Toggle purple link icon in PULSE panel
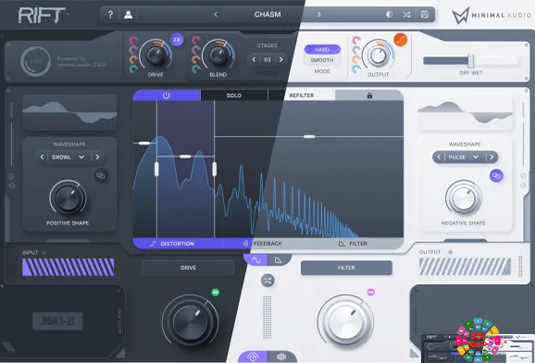The height and width of the screenshot is (363, 535). click(496, 176)
